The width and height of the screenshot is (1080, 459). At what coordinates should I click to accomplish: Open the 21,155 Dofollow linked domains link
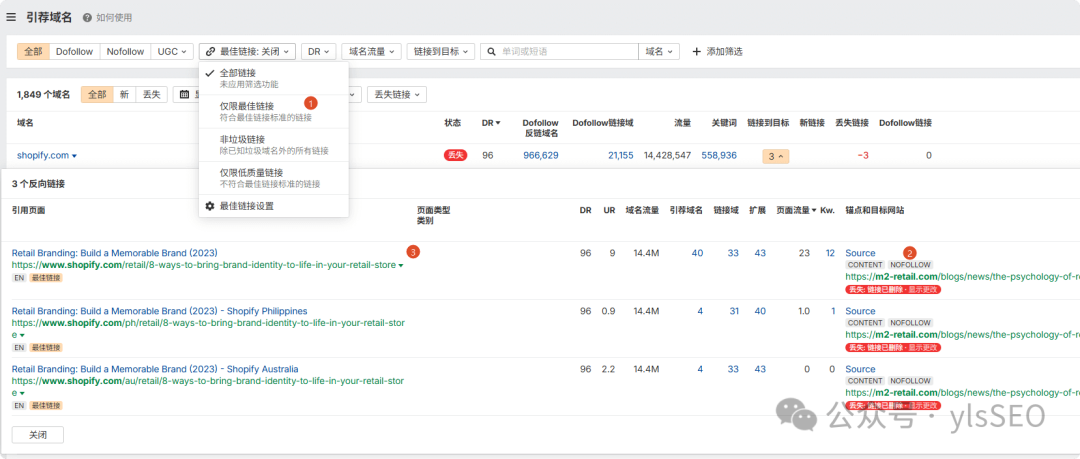(x=621, y=156)
